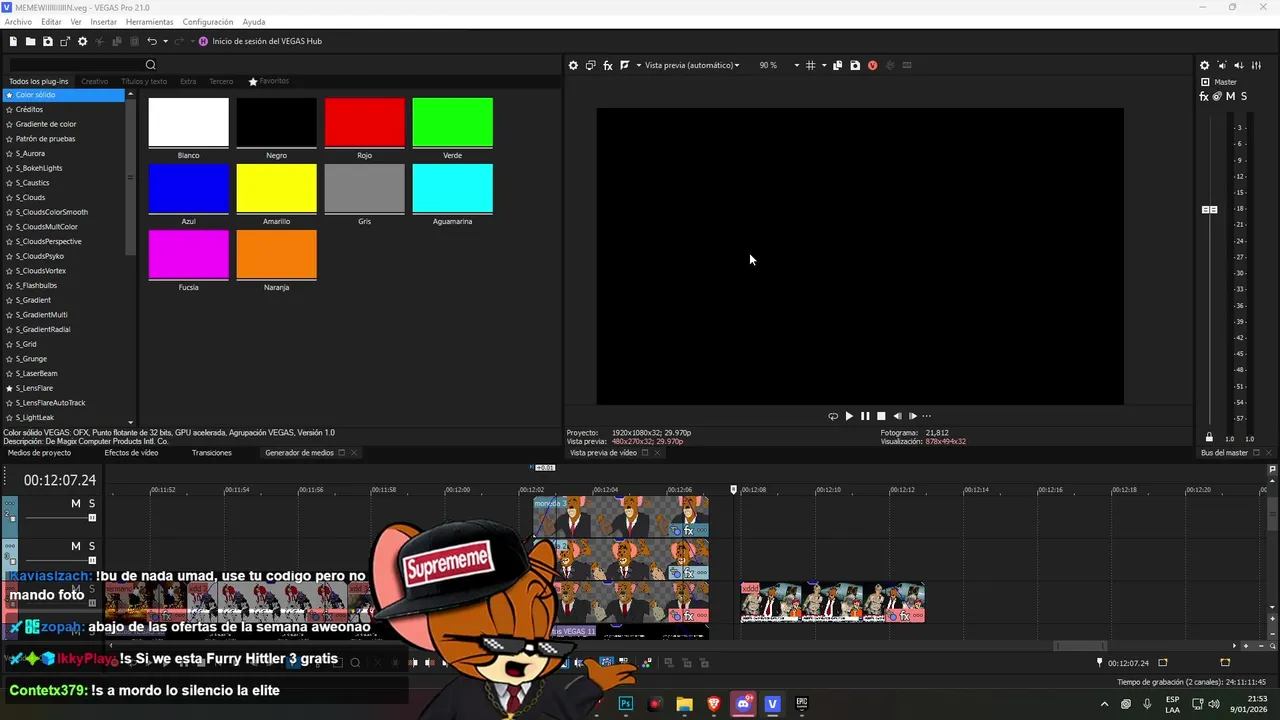Open Master bus properties gear
Screen dimensions: 1280x720
[1204, 65]
